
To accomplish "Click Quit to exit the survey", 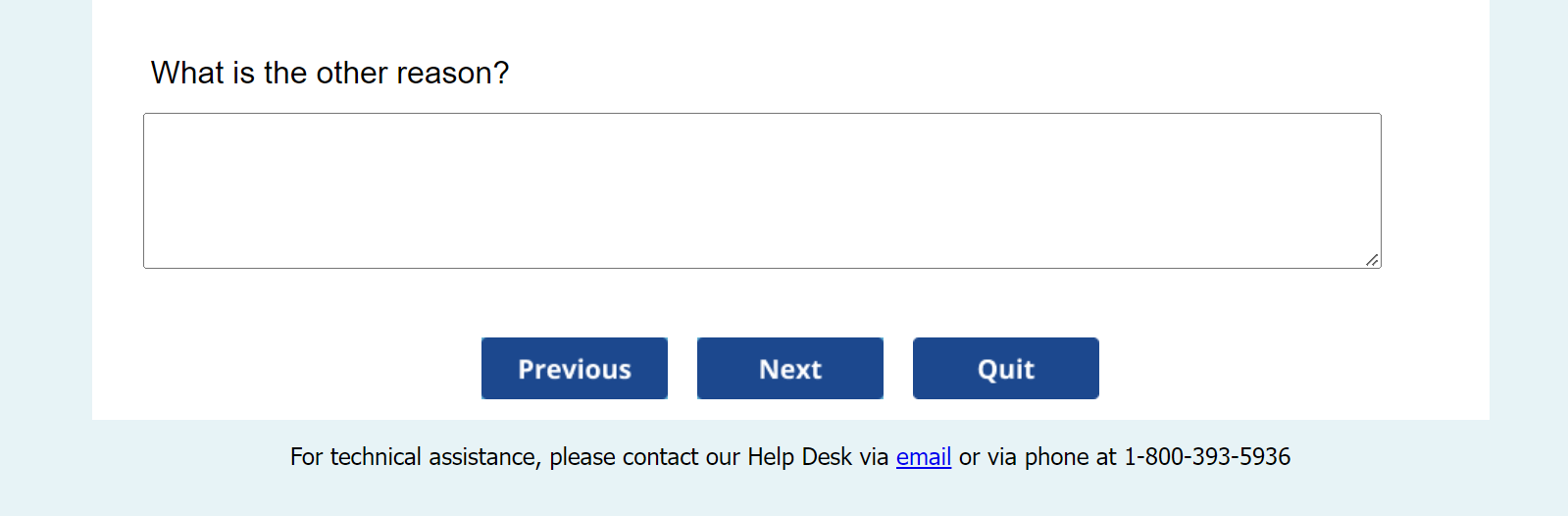I will coord(1005,369).
